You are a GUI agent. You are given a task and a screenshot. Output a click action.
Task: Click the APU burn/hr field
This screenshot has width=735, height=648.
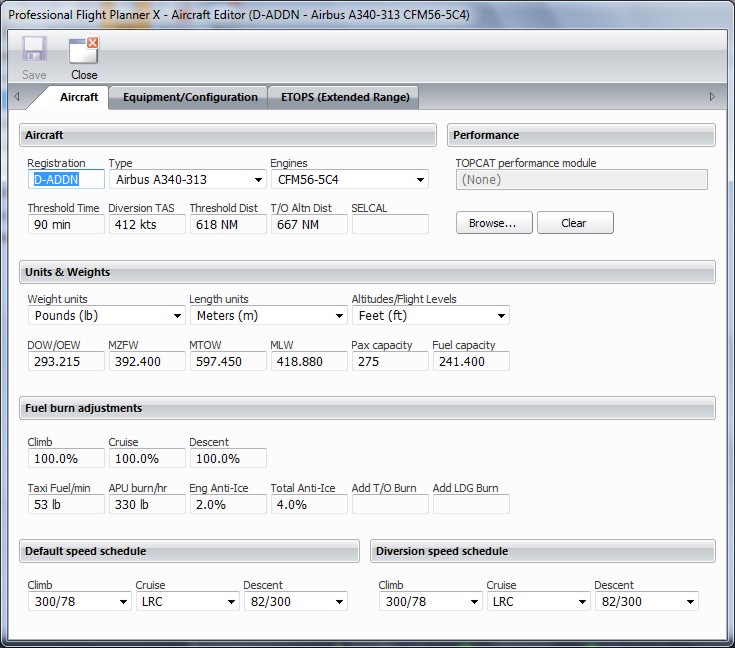click(x=147, y=505)
